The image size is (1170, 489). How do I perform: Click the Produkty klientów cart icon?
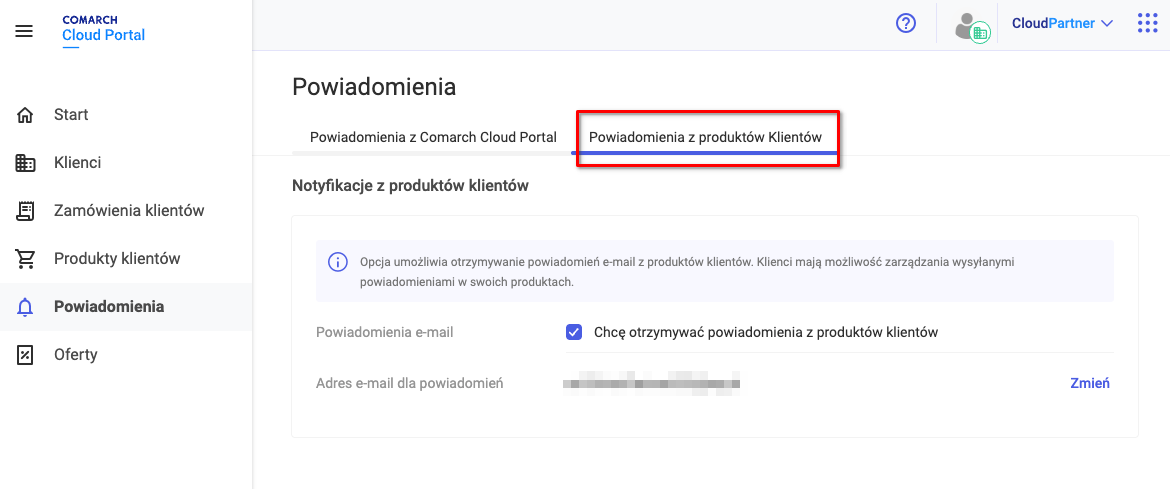point(25,259)
